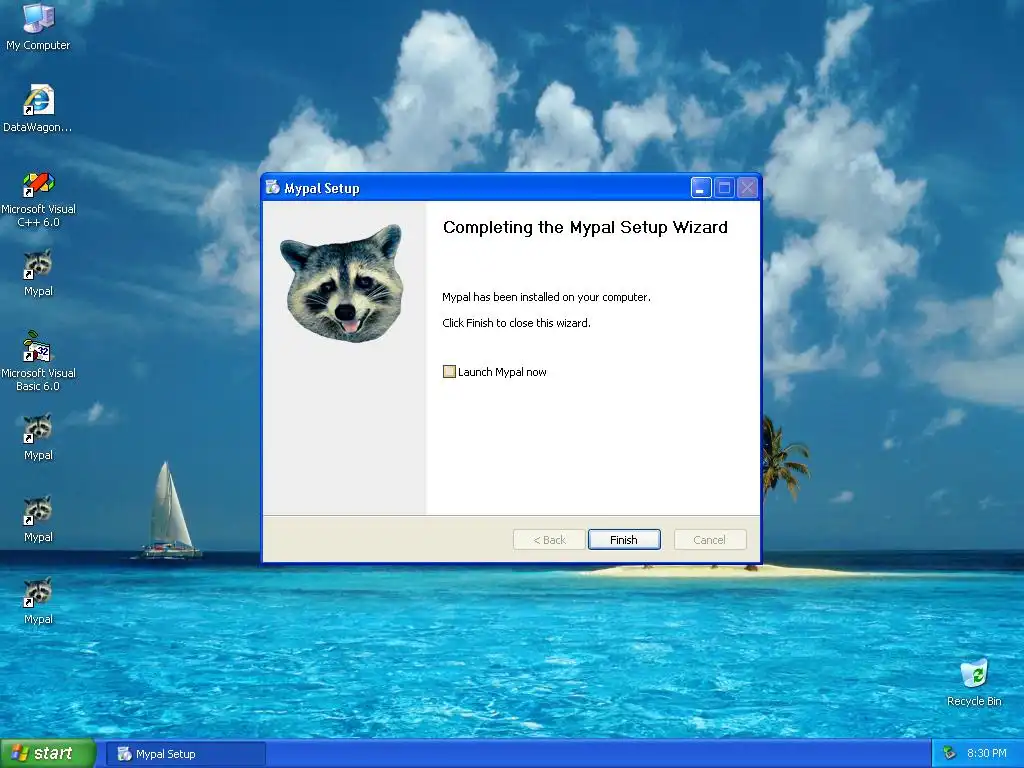
Task: Click the system tray safely-remove icon
Action: pos(949,753)
